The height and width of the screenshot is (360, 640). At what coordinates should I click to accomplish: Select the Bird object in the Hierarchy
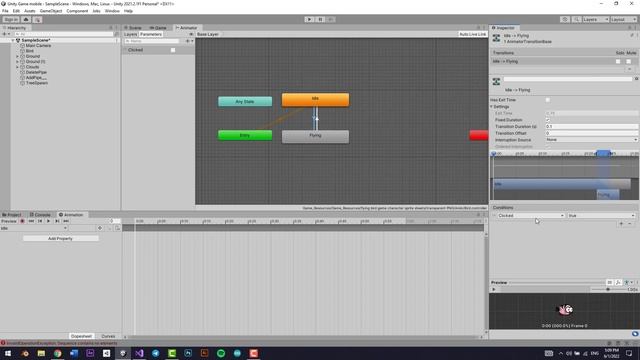point(30,51)
